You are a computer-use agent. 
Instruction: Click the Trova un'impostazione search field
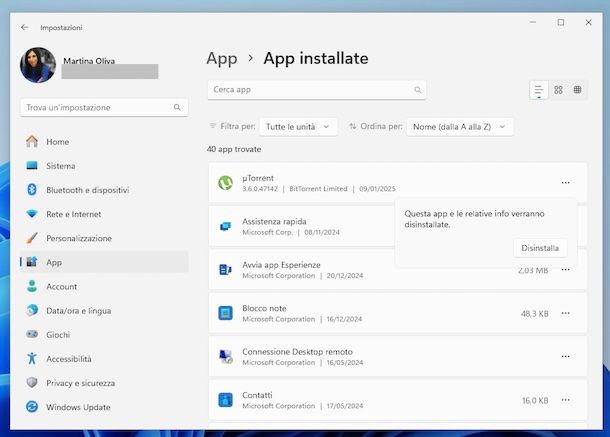point(104,107)
